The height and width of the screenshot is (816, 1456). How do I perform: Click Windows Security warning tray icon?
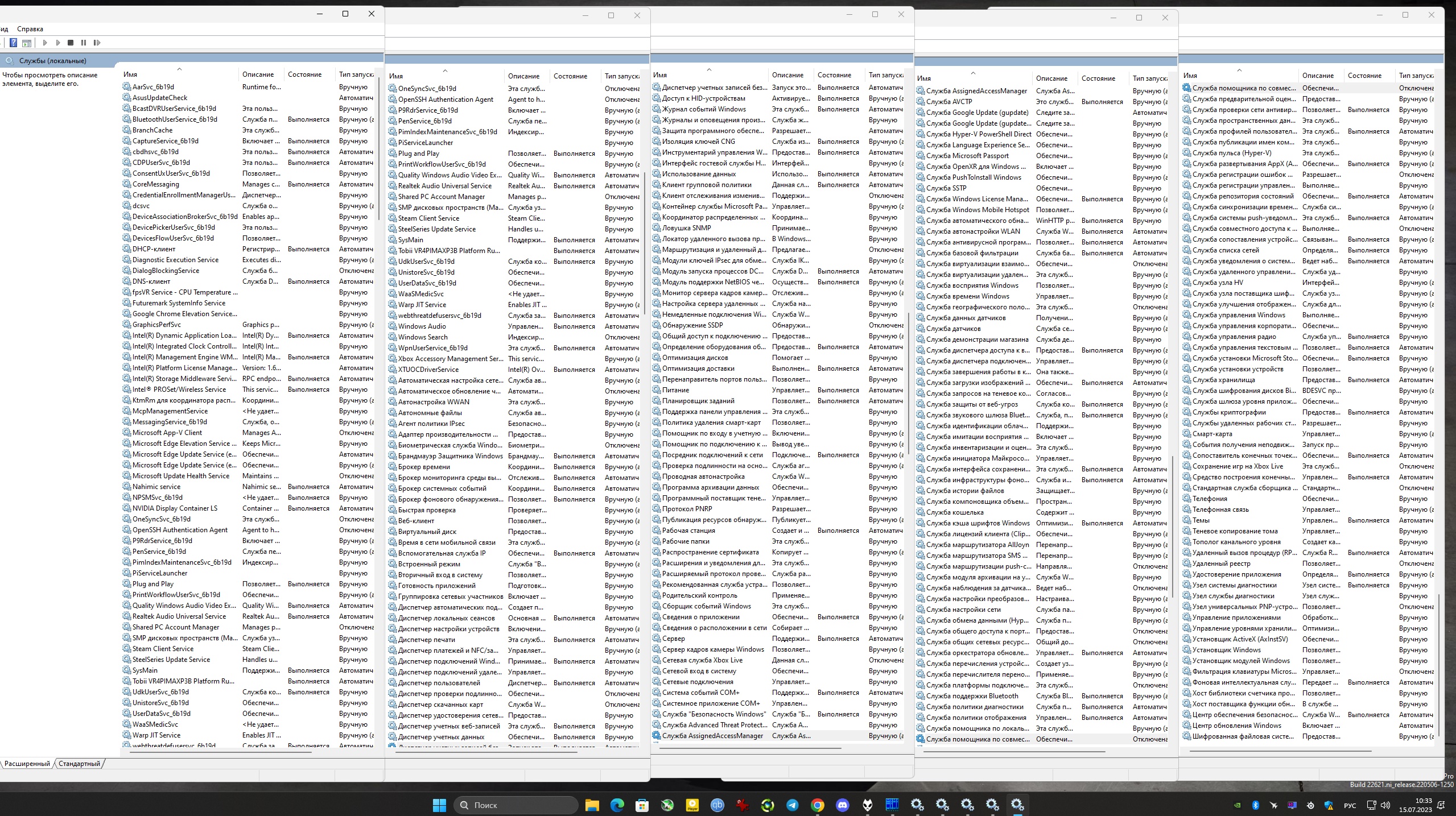(1329, 805)
